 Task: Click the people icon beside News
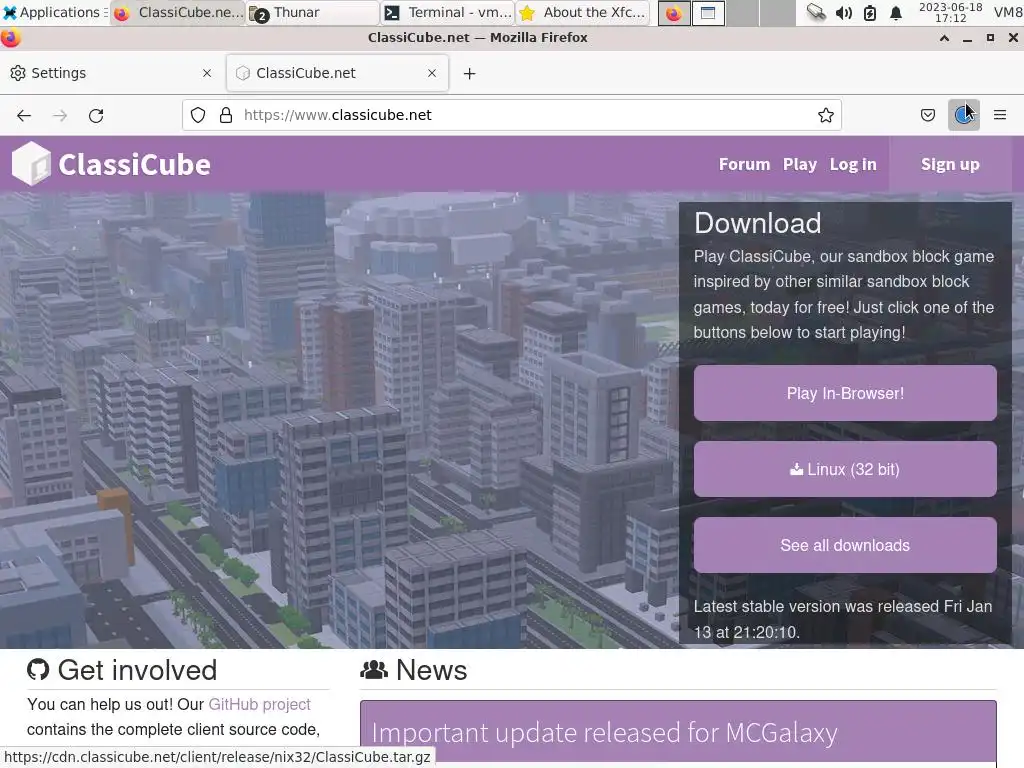(374, 669)
